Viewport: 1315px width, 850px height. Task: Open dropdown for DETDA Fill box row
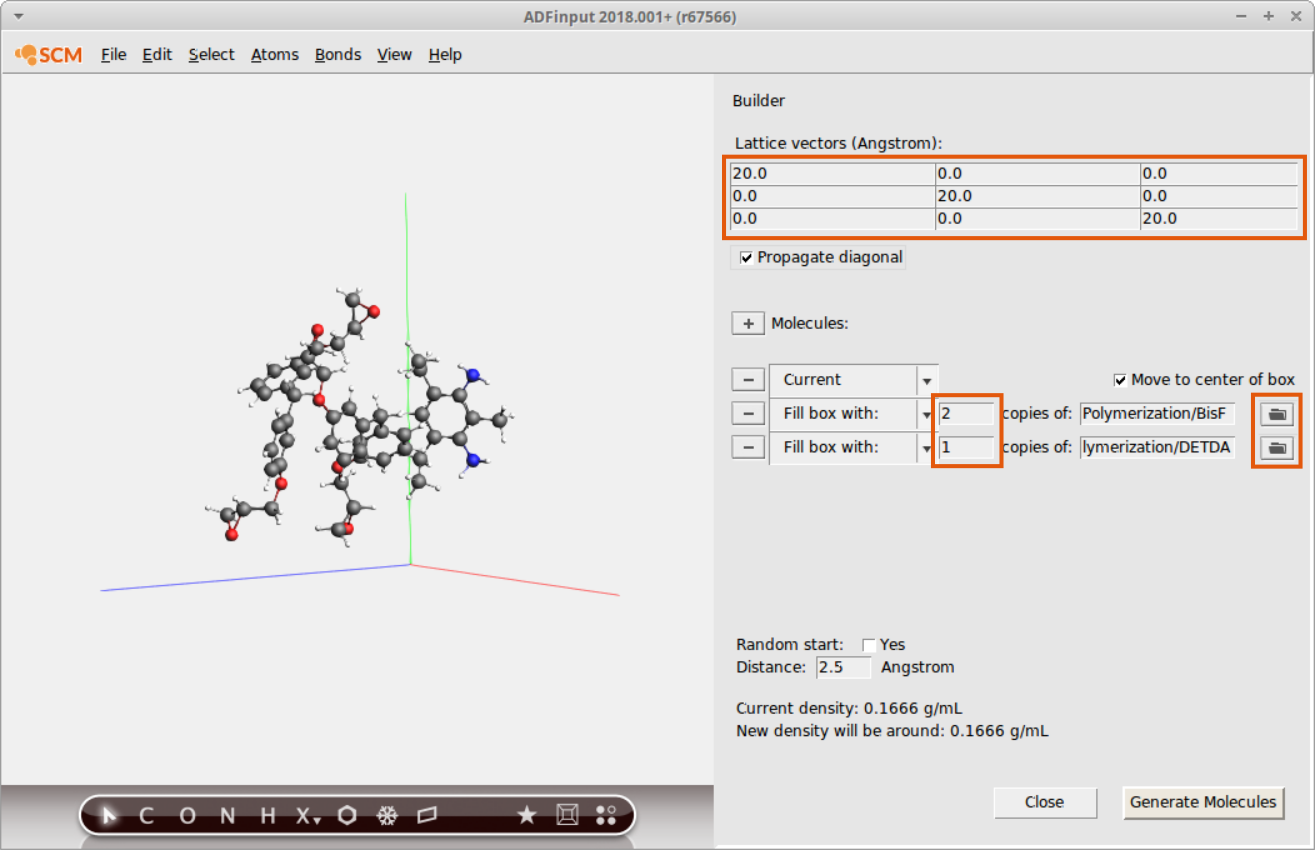(927, 447)
